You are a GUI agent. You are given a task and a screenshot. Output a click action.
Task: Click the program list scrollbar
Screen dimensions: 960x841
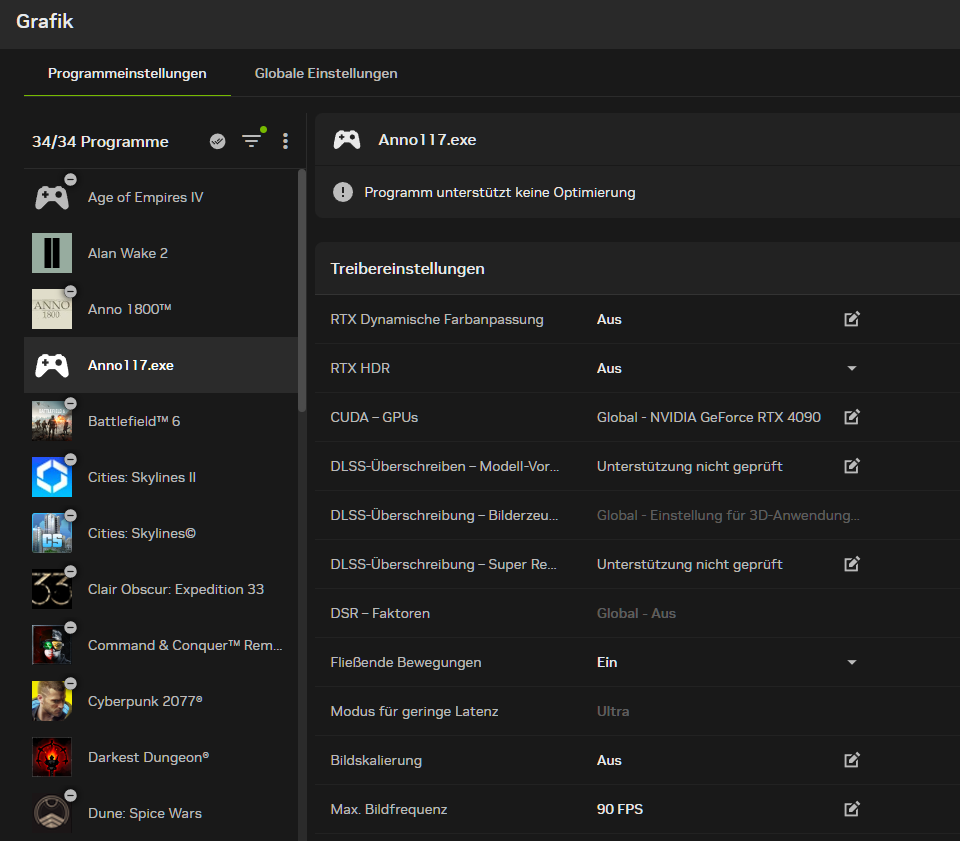pyautogui.click(x=301, y=291)
